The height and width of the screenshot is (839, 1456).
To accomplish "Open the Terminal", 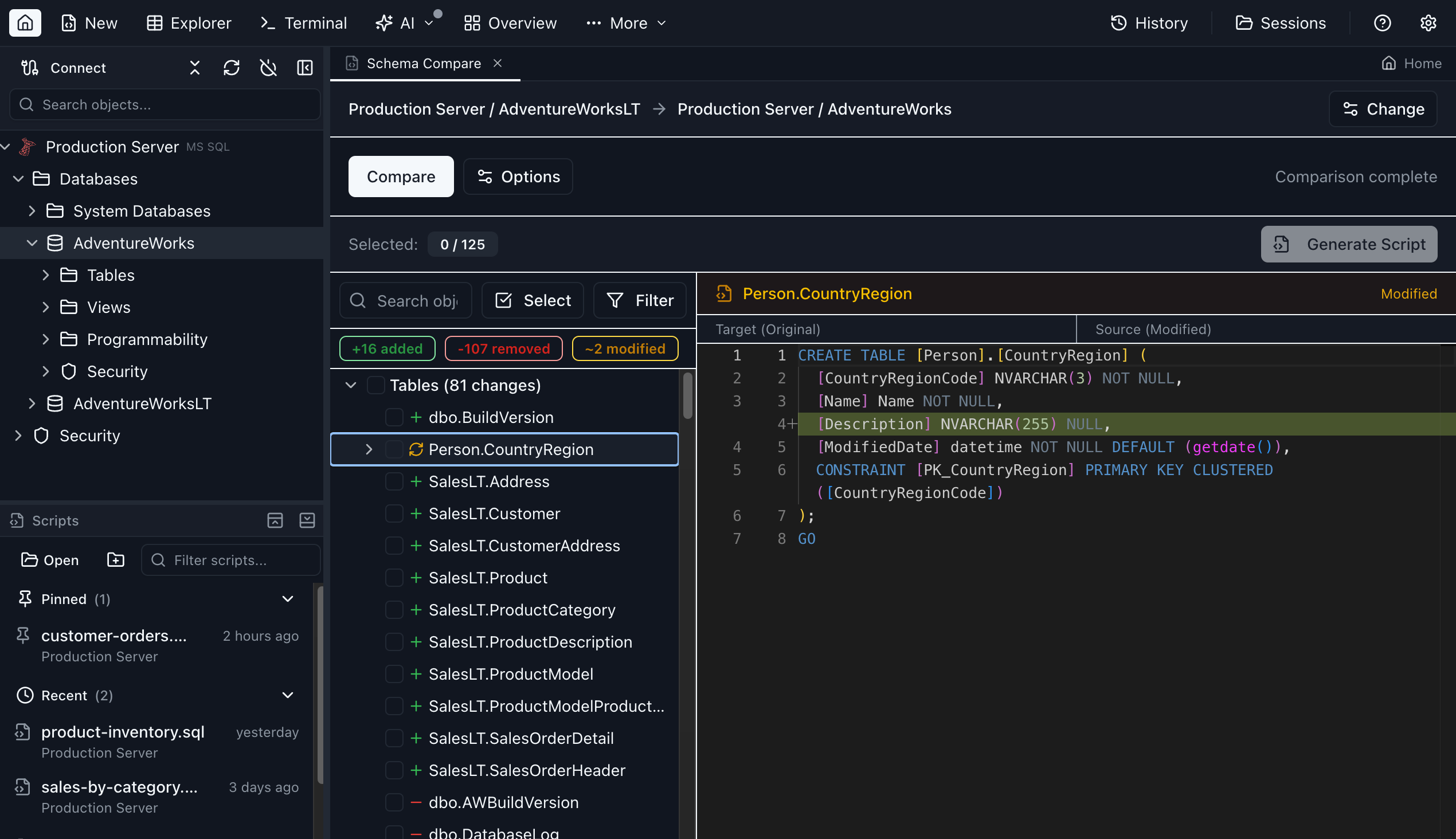I will (302, 22).
